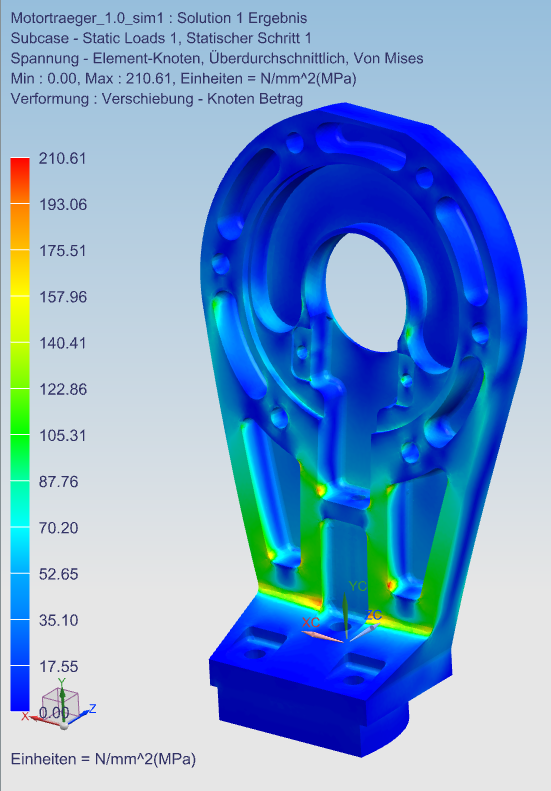
Task: Click the 0.00 minimum value beside the colour bar
Action: click(54, 713)
